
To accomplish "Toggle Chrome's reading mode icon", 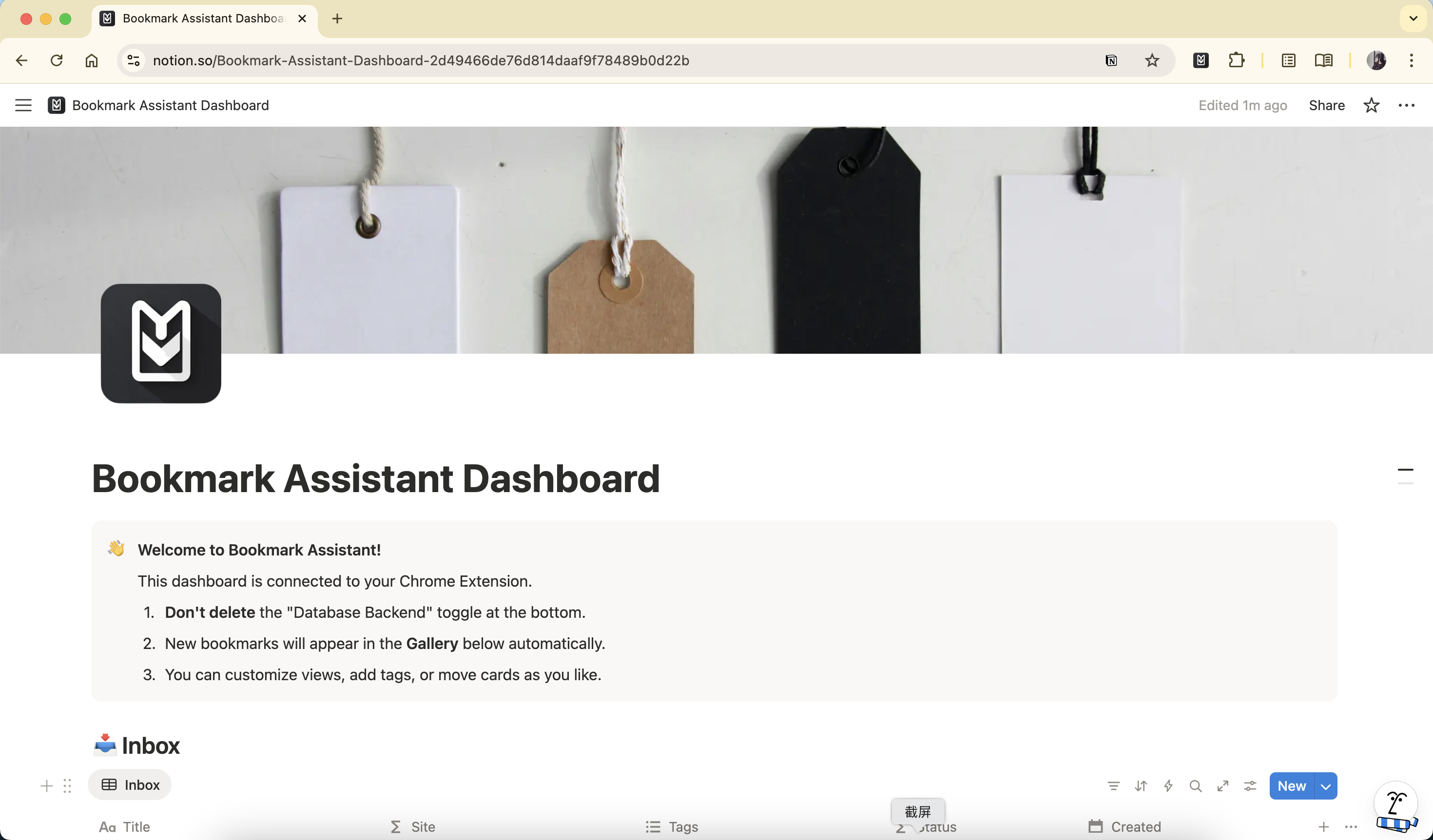I will click(1324, 60).
